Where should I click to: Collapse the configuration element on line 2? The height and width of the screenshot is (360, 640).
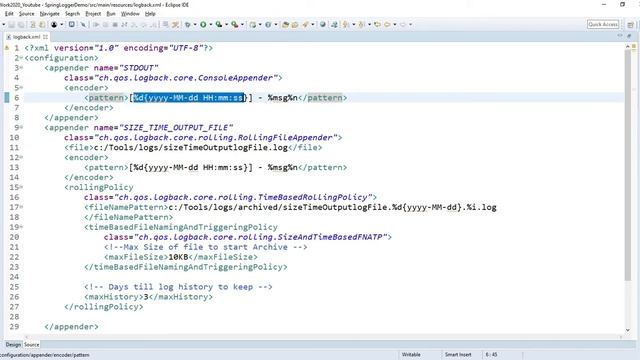(21, 58)
